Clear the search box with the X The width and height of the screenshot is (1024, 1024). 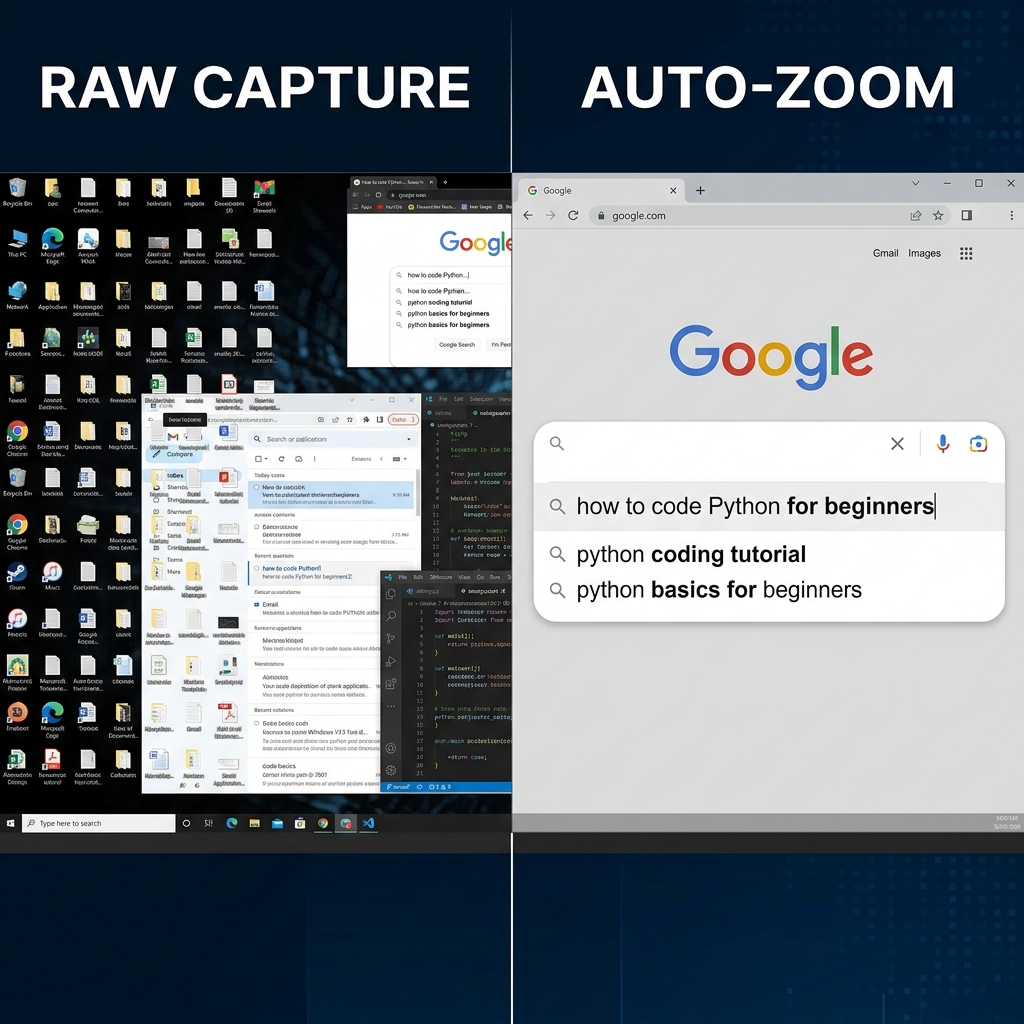(x=897, y=444)
